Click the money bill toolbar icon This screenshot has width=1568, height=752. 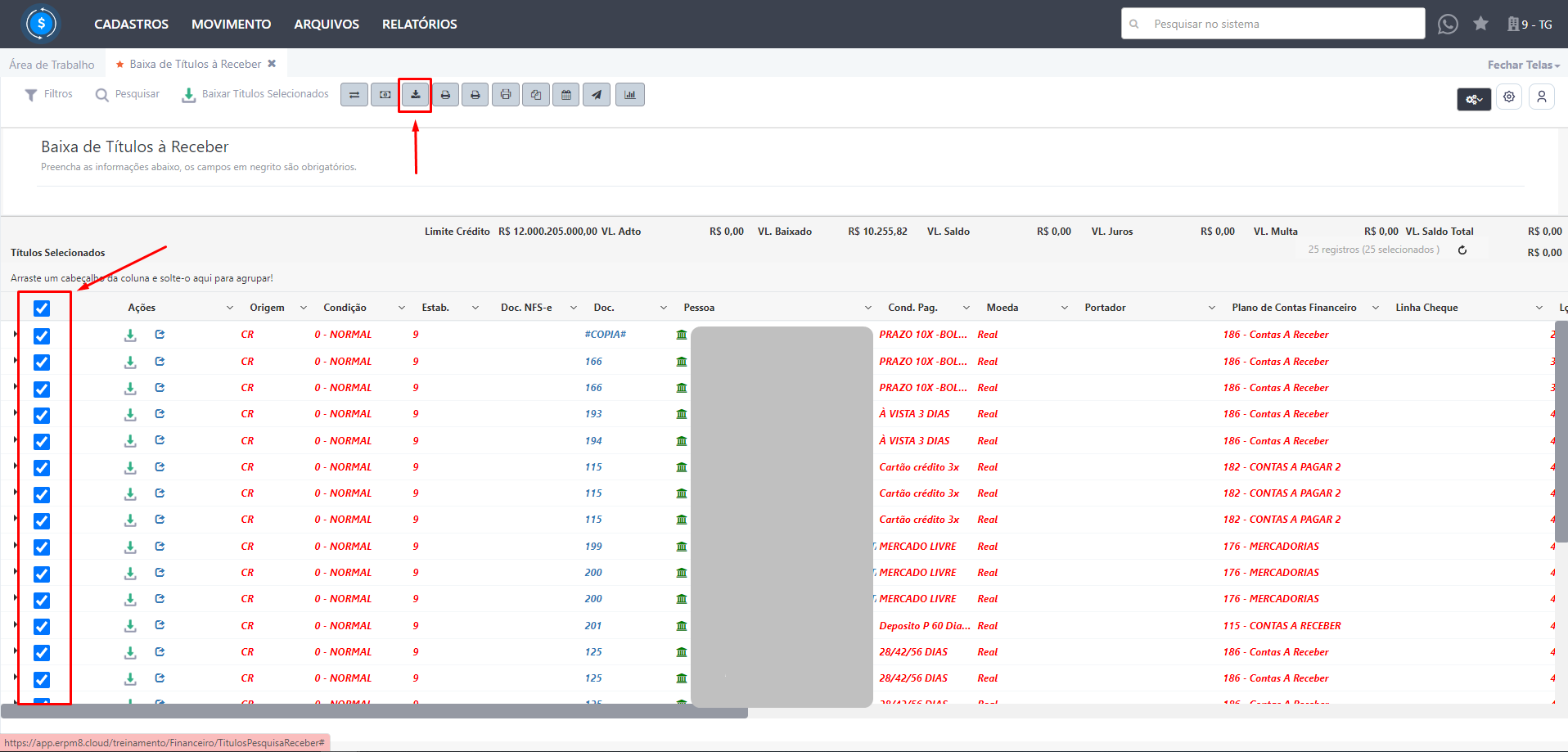(x=385, y=95)
